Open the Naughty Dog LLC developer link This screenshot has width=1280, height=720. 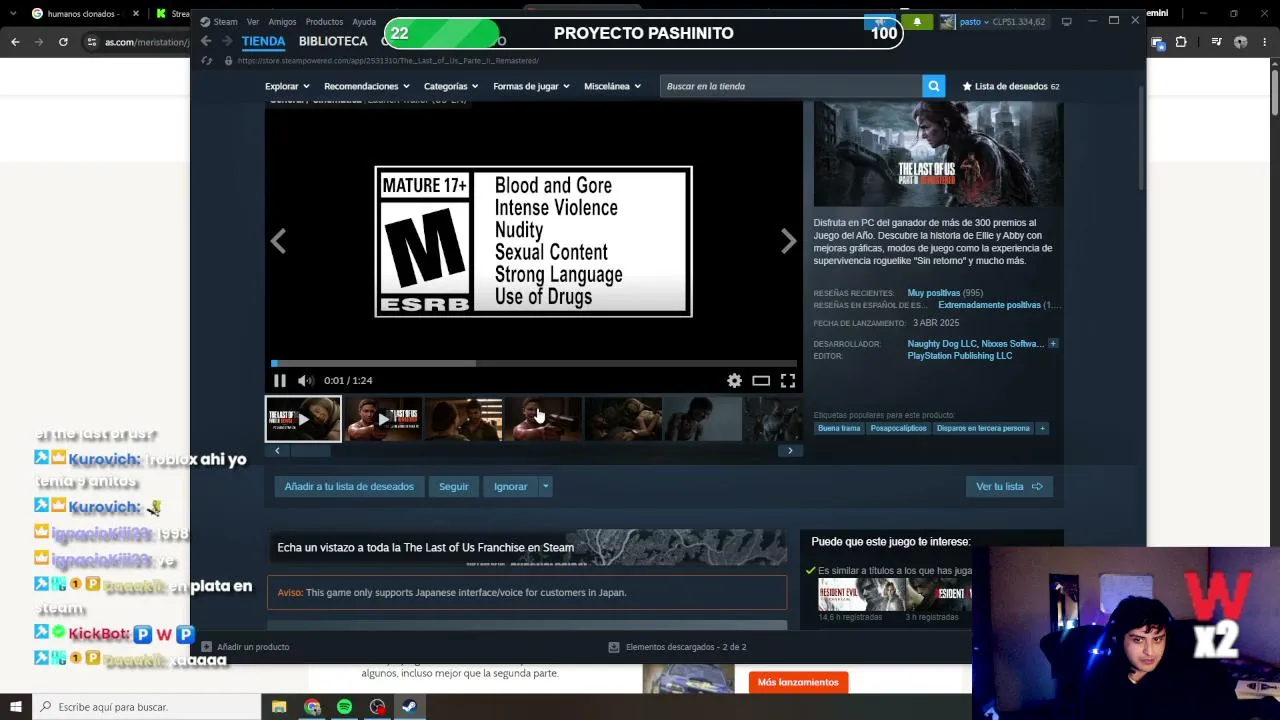point(942,344)
